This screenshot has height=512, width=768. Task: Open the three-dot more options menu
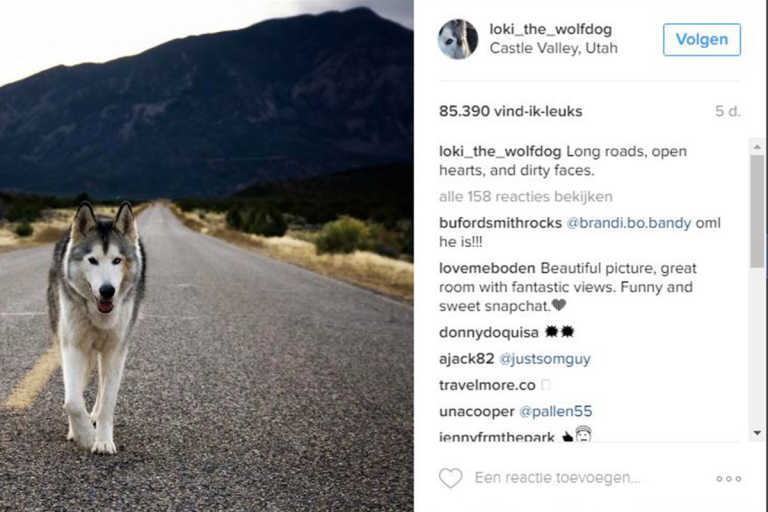(728, 478)
